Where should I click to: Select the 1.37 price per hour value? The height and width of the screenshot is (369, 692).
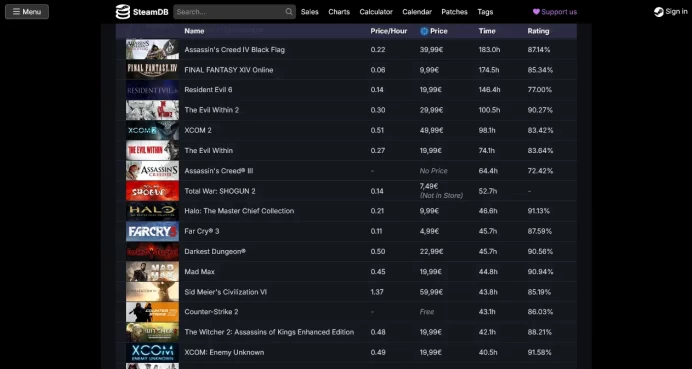point(377,292)
